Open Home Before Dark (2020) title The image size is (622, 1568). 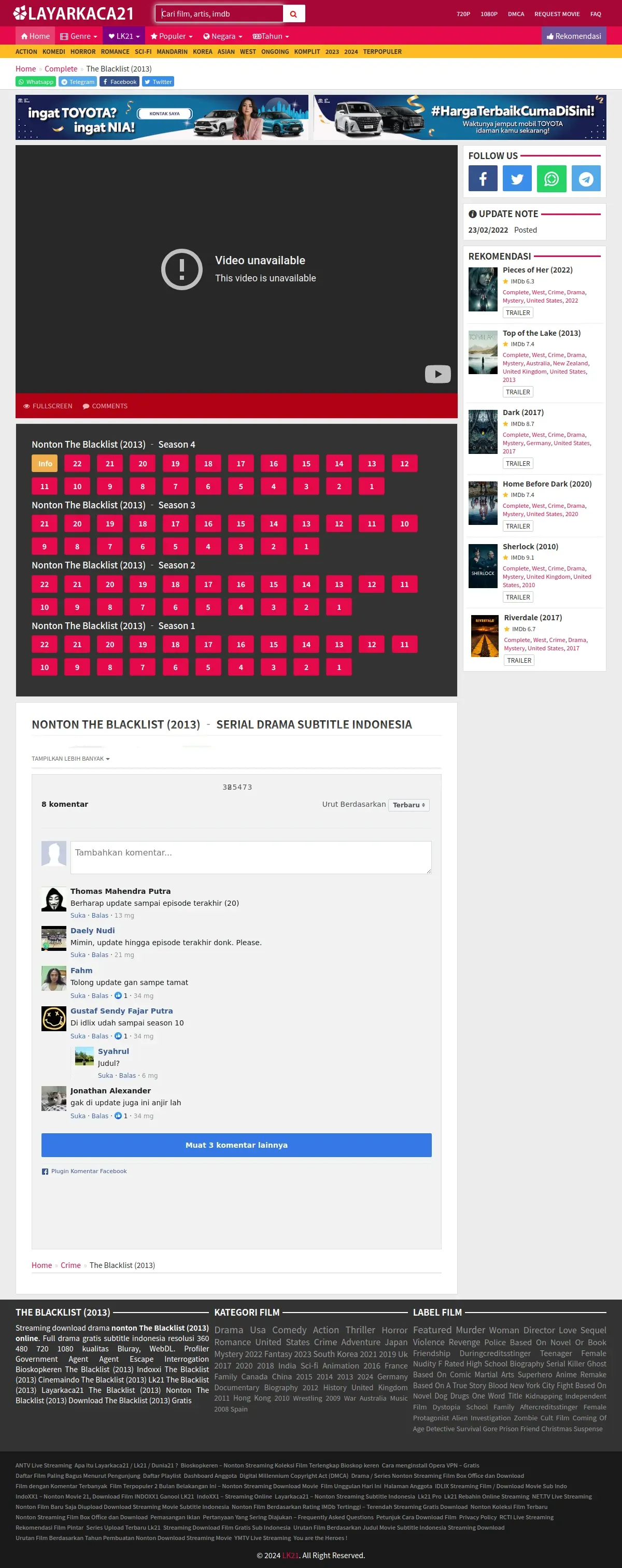[547, 484]
